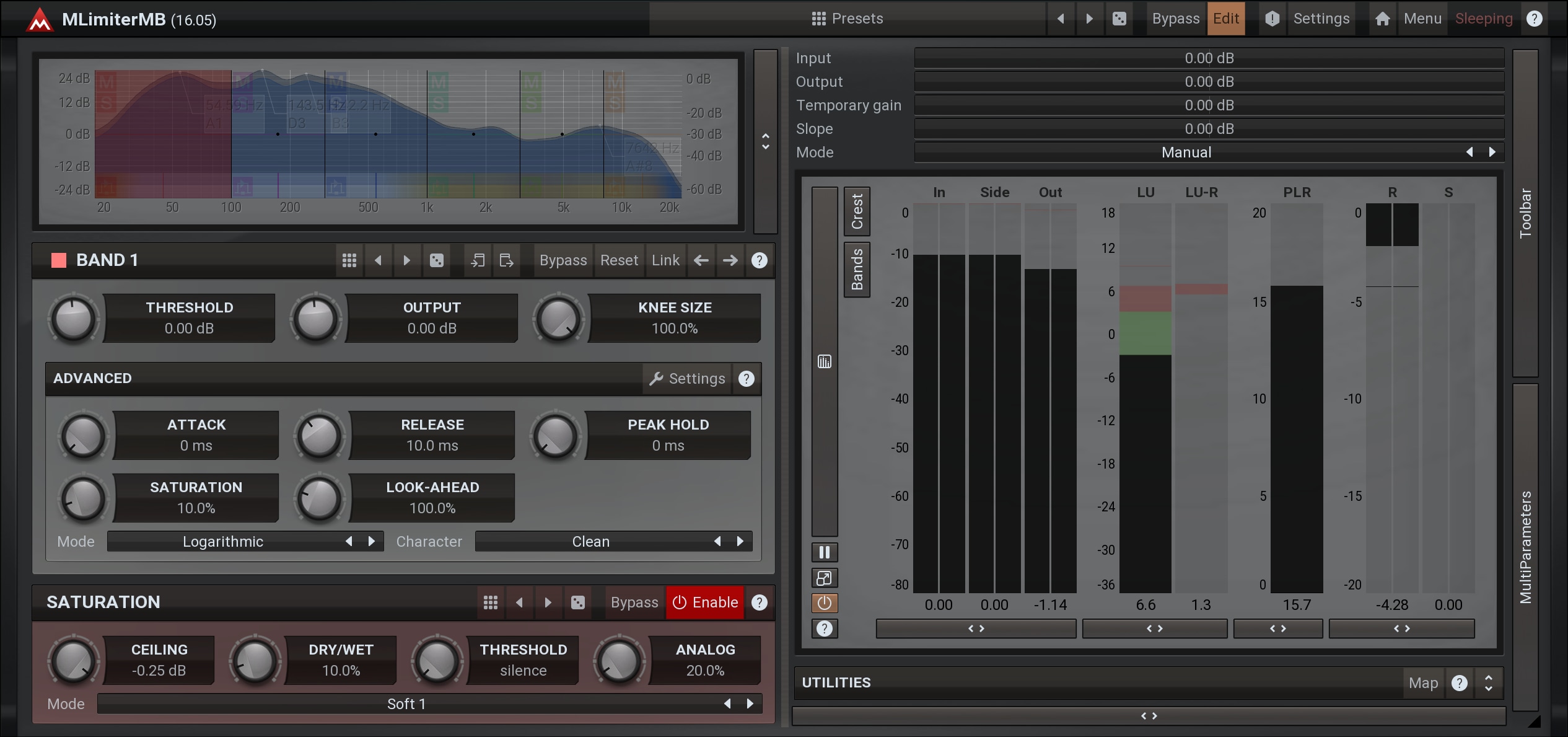Go to previous band with left arrow
Viewport: 1568px width, 737px height.
pyautogui.click(x=701, y=260)
